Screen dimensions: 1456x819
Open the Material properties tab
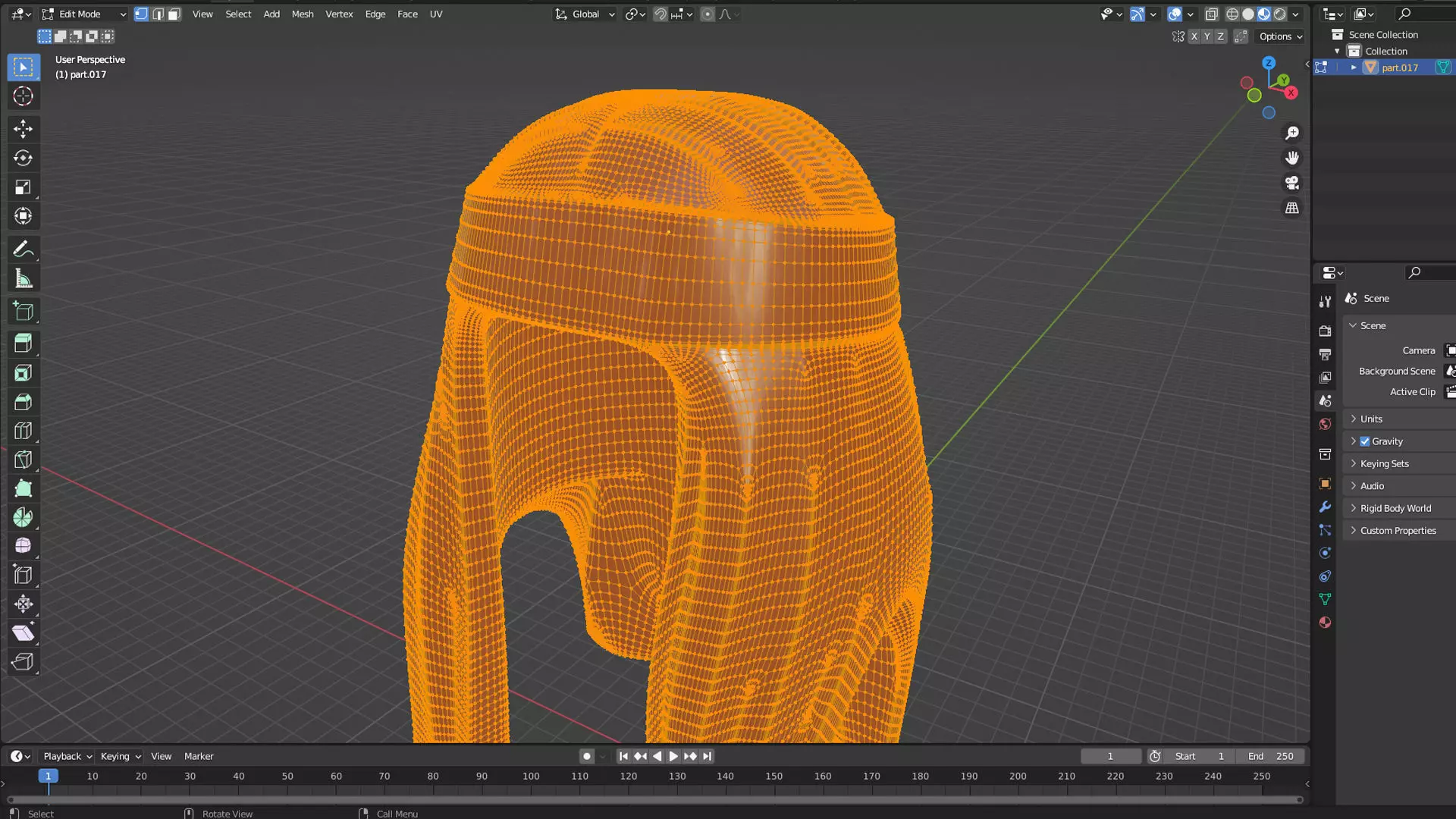(1325, 623)
